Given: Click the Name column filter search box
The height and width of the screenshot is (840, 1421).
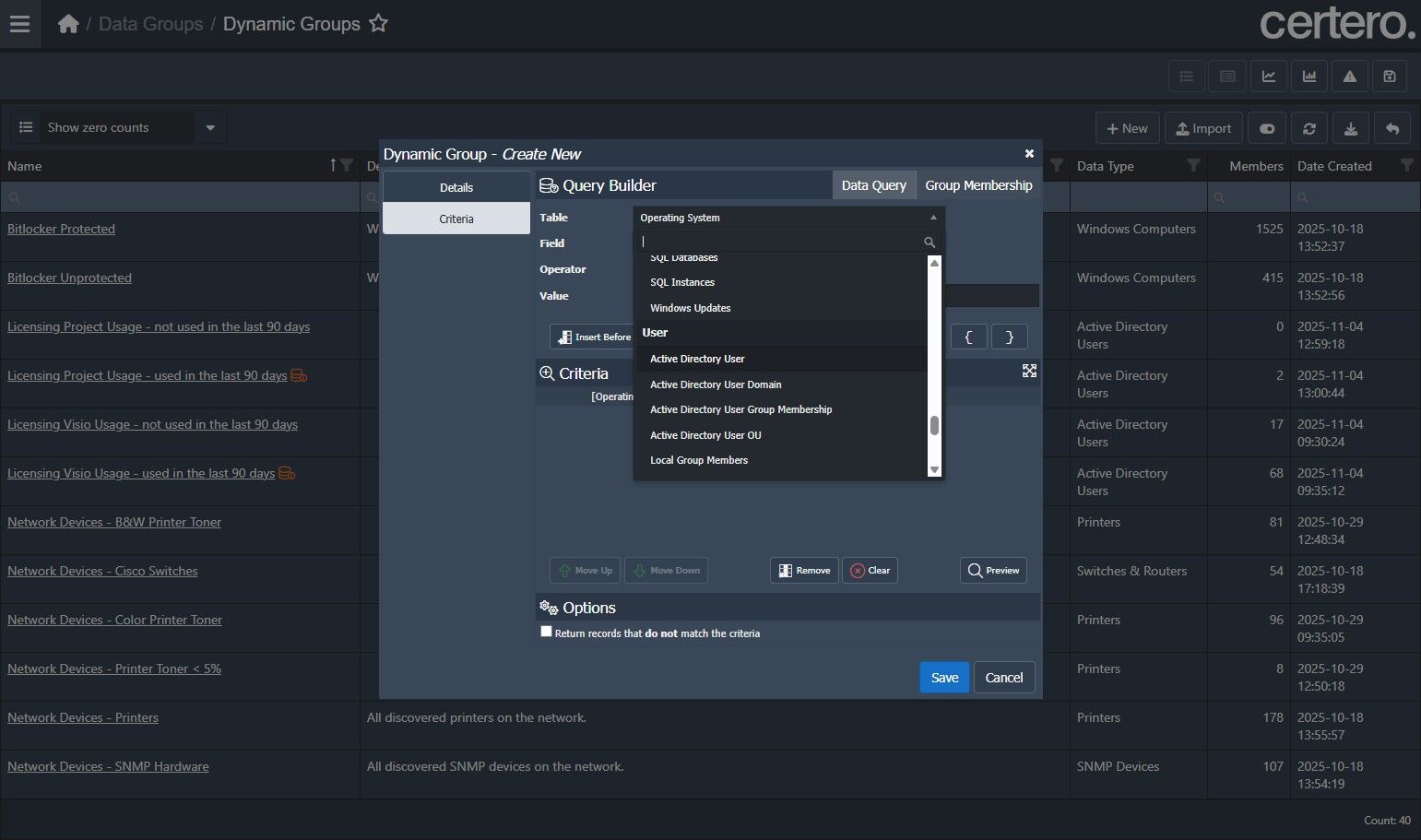Looking at the screenshot, I should coord(181,197).
